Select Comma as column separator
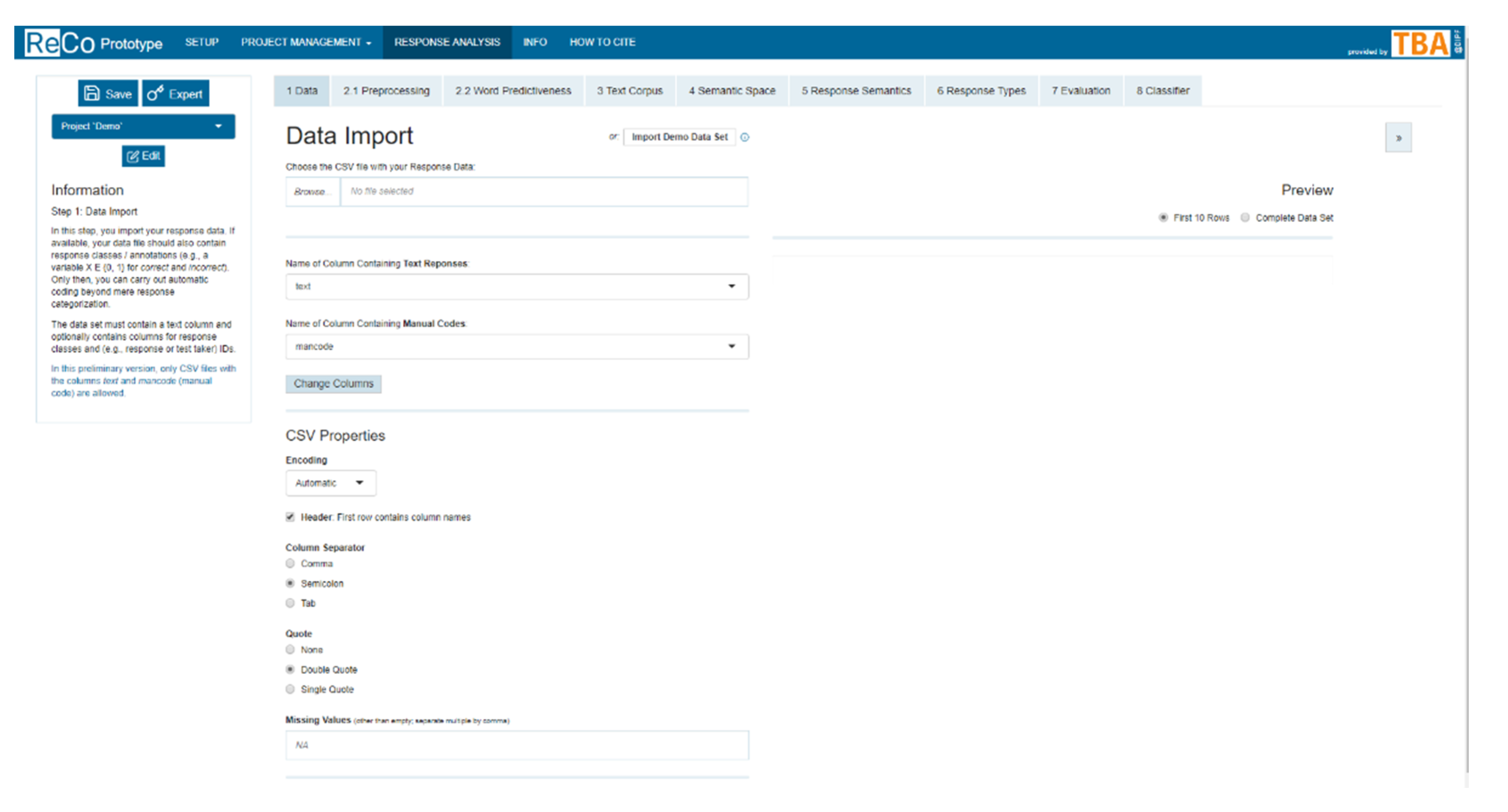Viewport: 1508px width, 812px height. [290, 563]
